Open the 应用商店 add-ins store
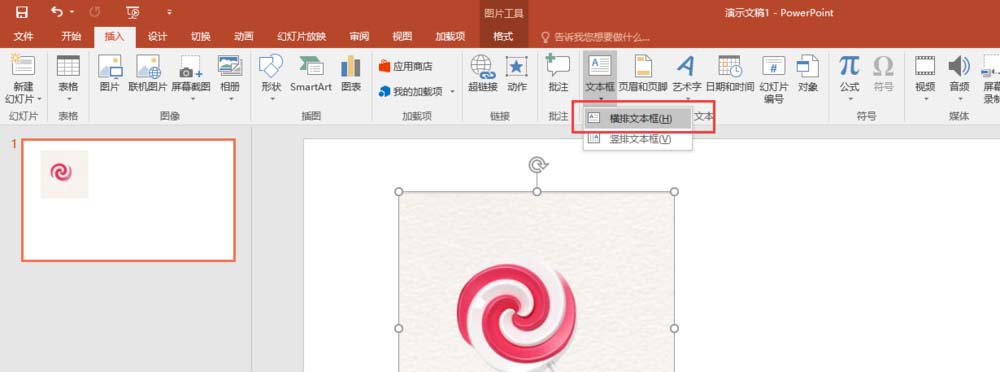This screenshot has width=1000, height=372. point(406,66)
